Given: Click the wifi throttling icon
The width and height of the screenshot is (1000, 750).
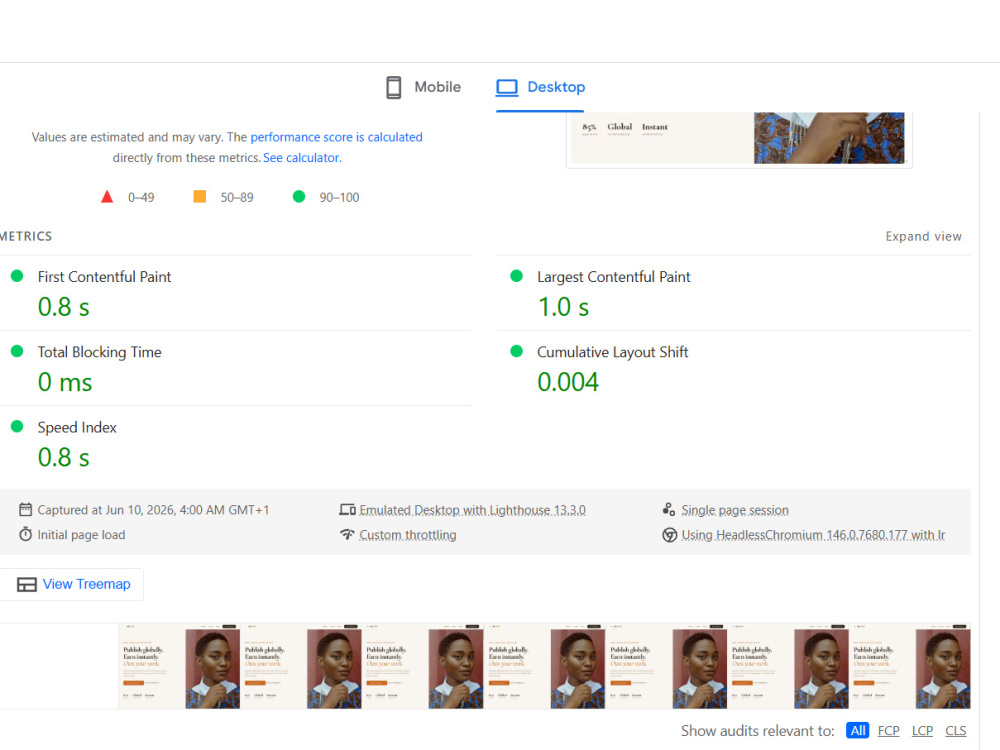Looking at the screenshot, I should tap(347, 534).
